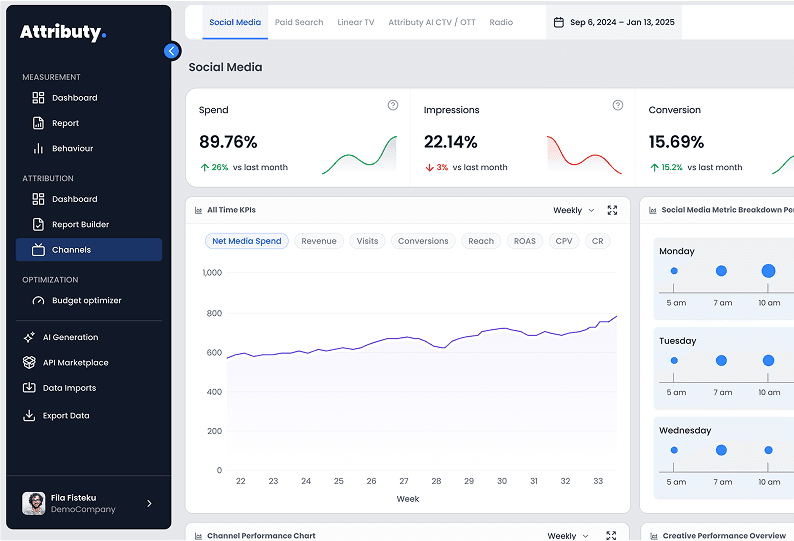Click the largest Monday 10 am bubble
Screen dimensions: 794x541
click(768, 271)
